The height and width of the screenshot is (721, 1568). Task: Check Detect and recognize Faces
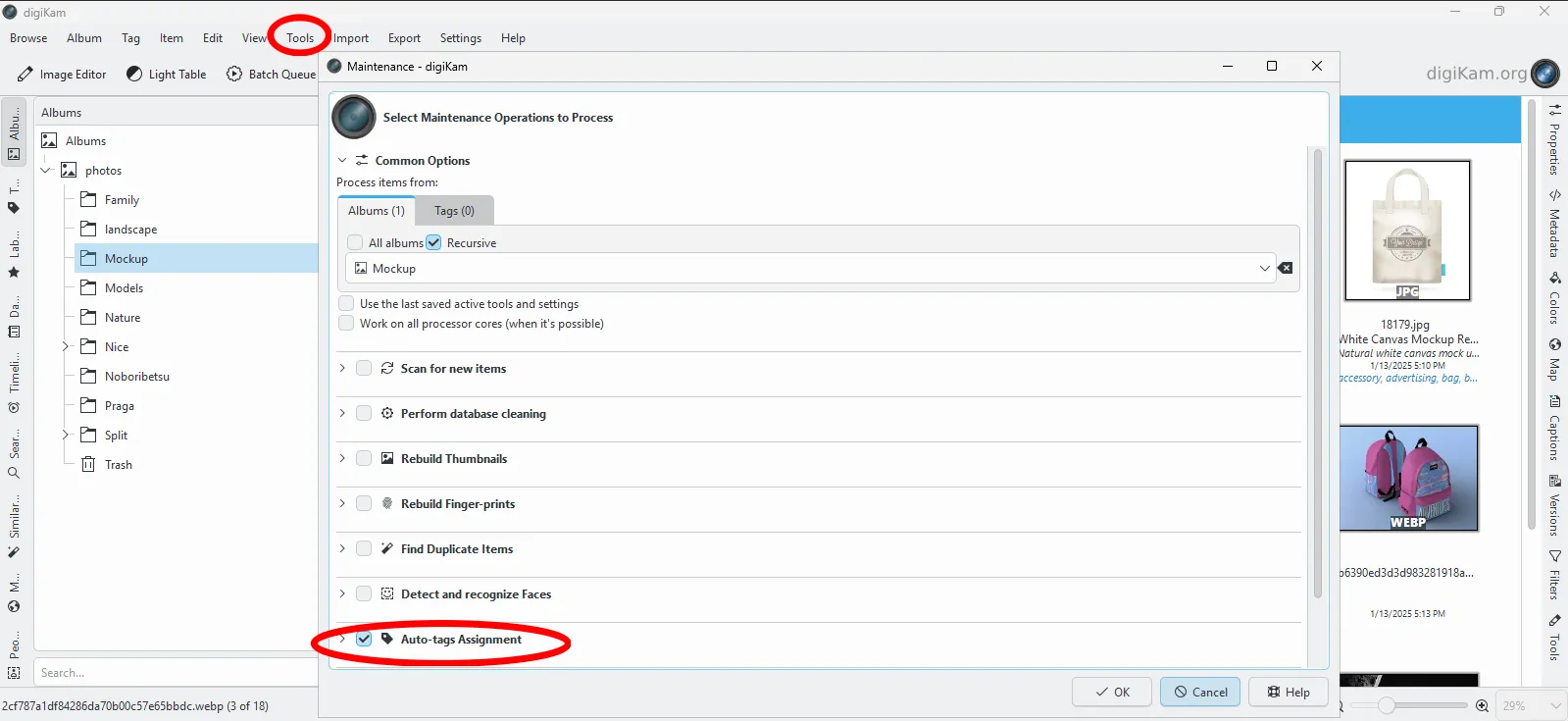point(364,593)
